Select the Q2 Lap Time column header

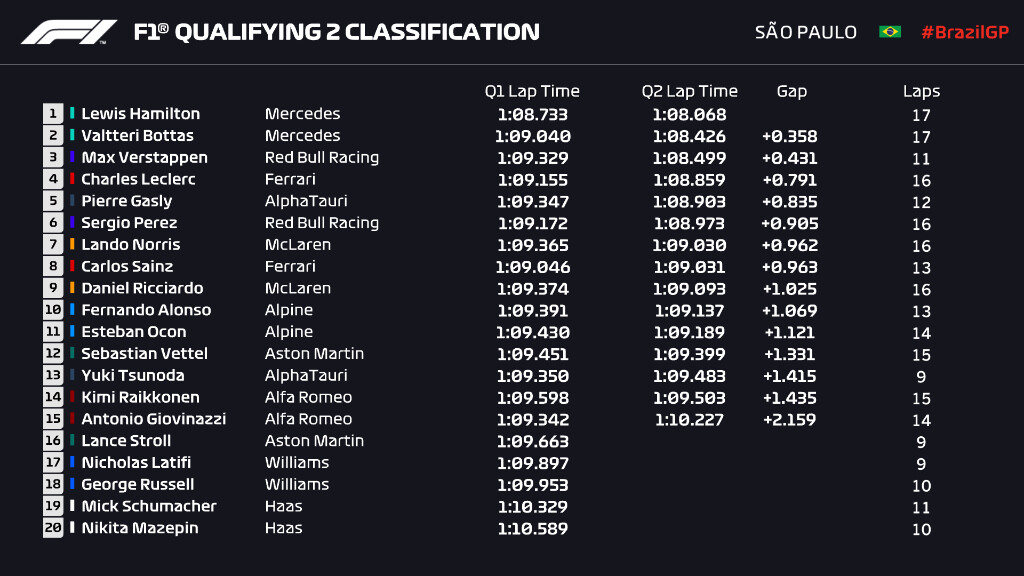689,91
